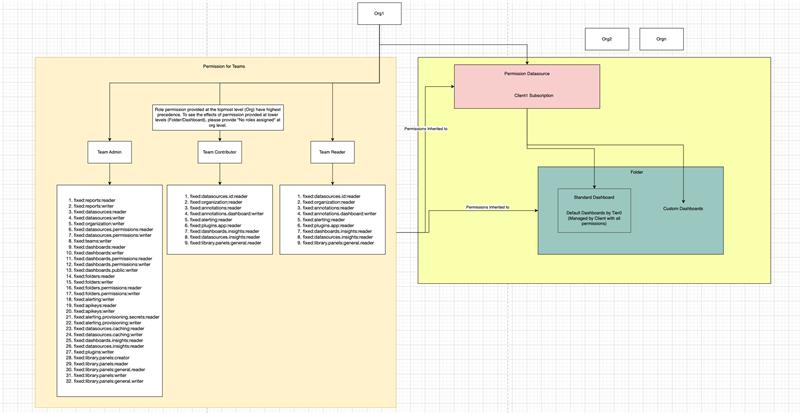The height and width of the screenshot is (414, 800).
Task: Select the Orgn box
Action: 661,39
